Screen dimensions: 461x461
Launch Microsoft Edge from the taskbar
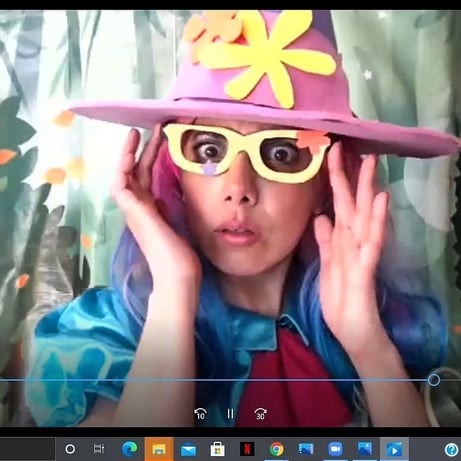point(130,449)
